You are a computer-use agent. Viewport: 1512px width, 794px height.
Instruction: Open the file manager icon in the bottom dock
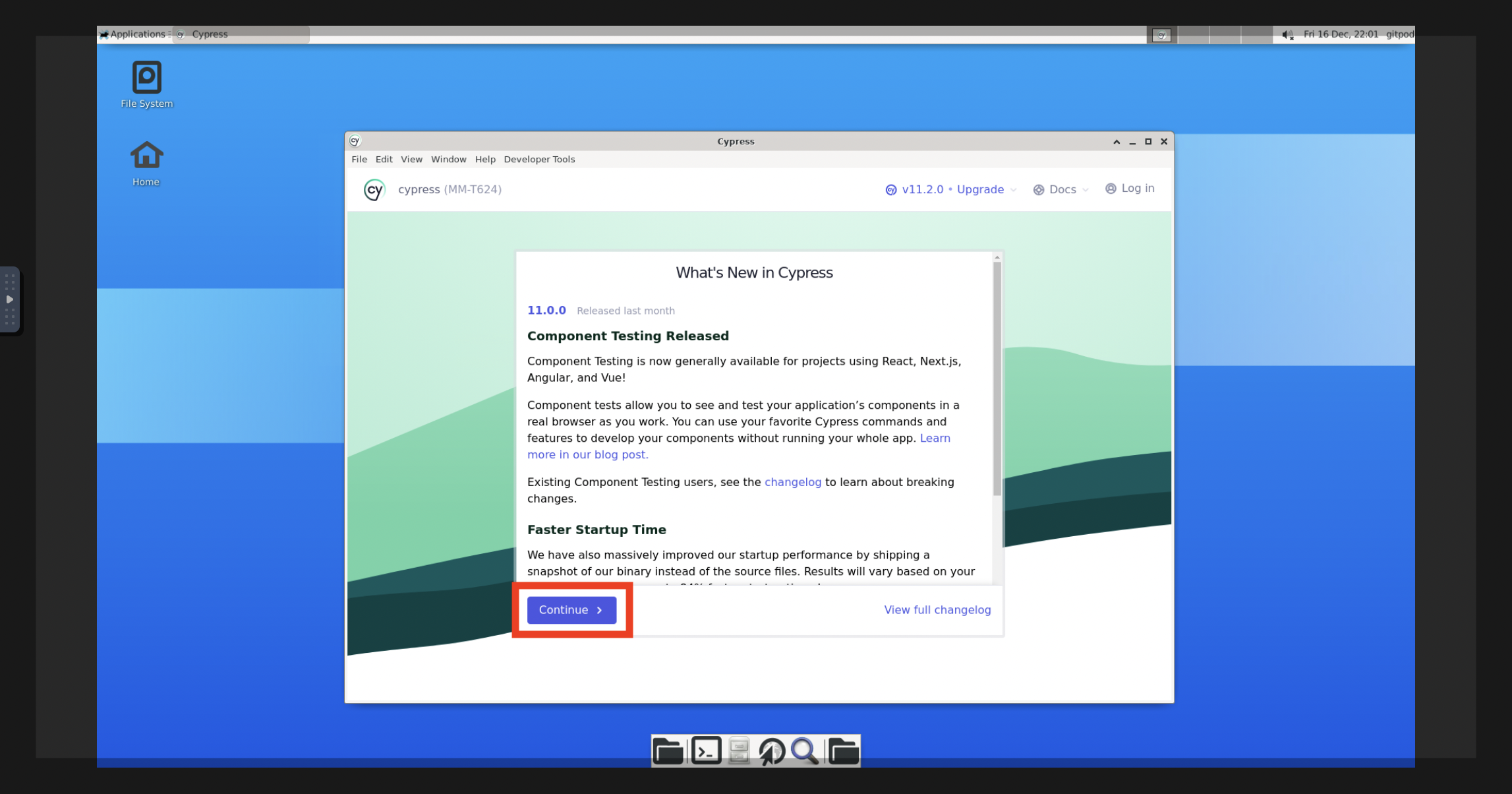tap(668, 750)
